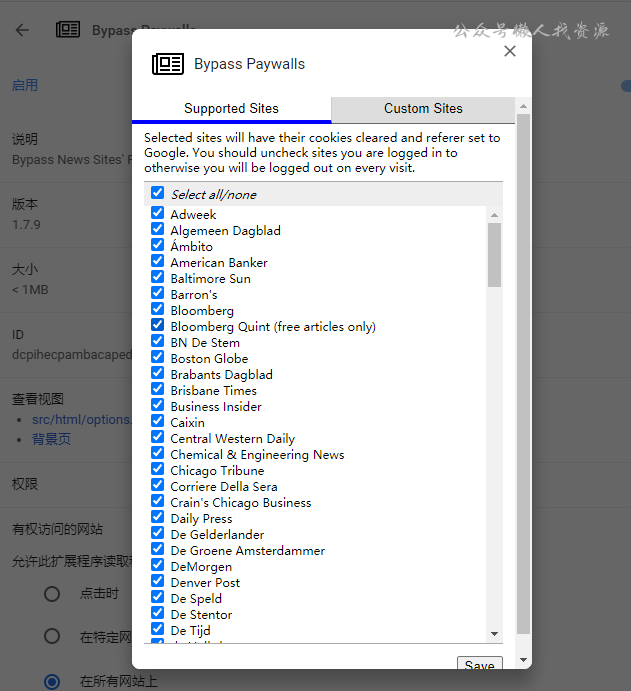Select the 在所有网站上 radio button
The image size is (631, 691).
click(x=52, y=681)
